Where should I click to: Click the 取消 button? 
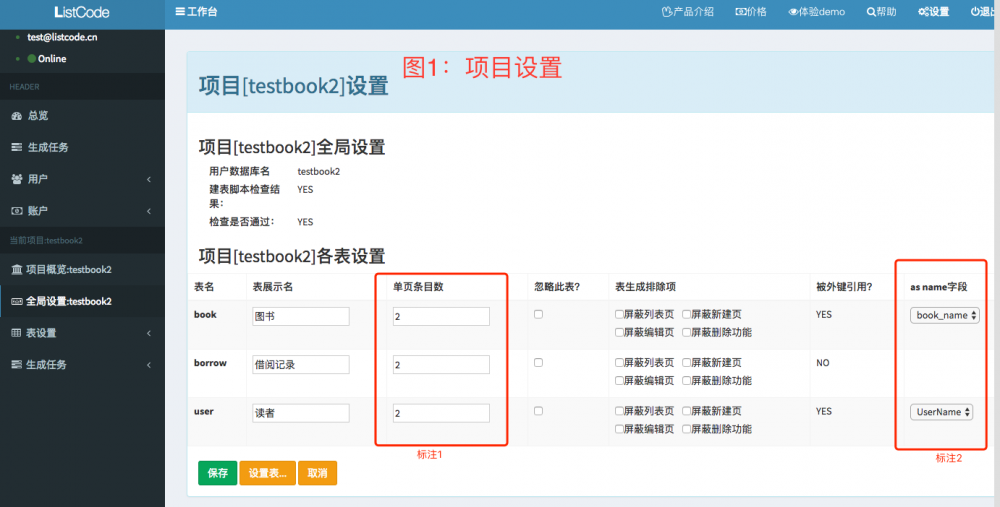pos(318,473)
